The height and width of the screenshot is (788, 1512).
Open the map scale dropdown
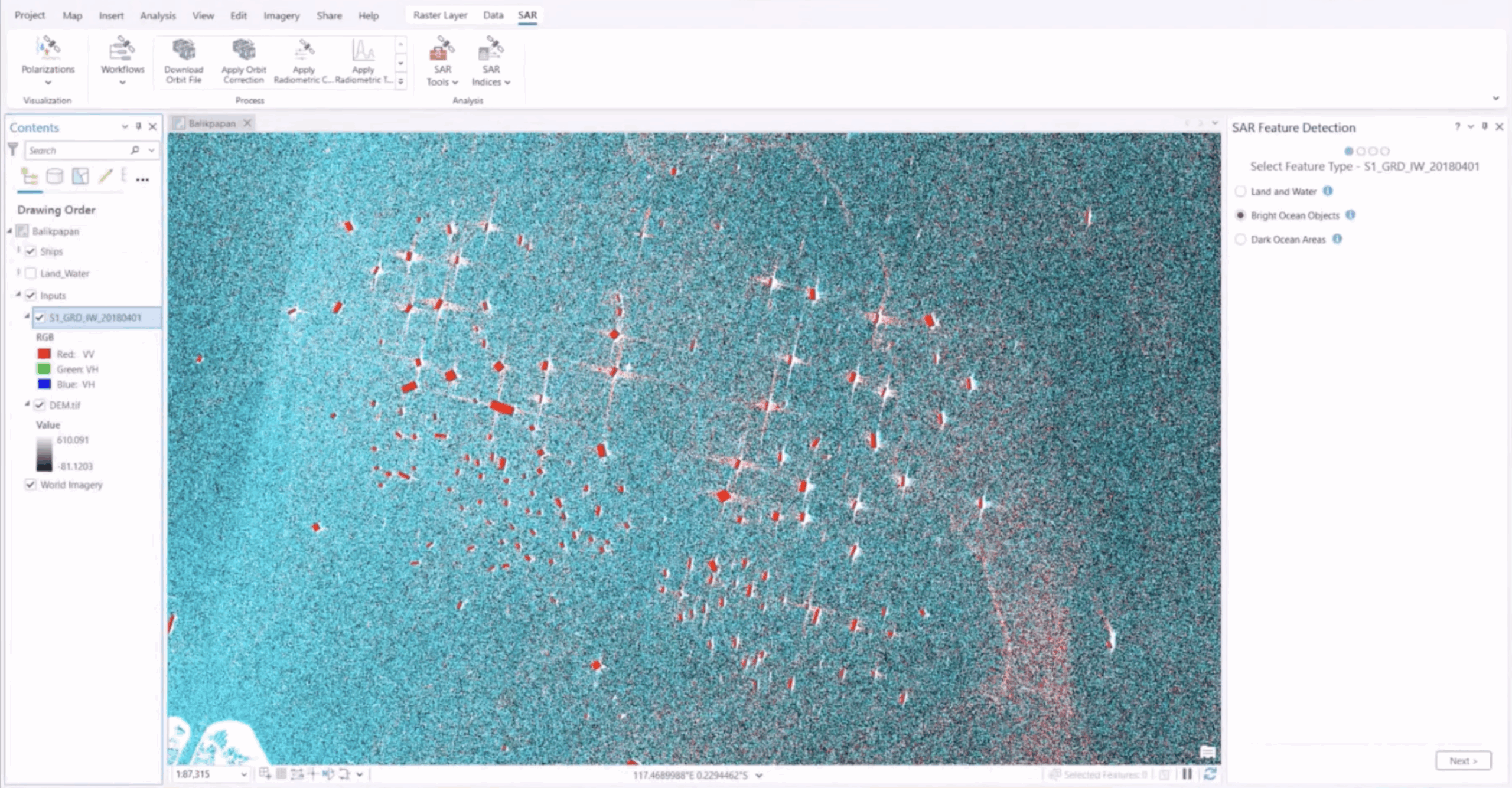pyautogui.click(x=243, y=774)
